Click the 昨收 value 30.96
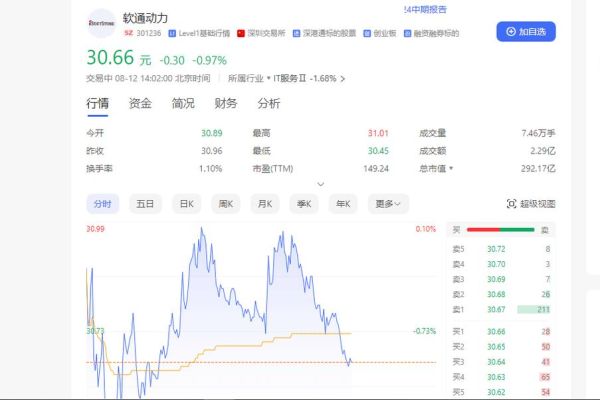 [212, 151]
